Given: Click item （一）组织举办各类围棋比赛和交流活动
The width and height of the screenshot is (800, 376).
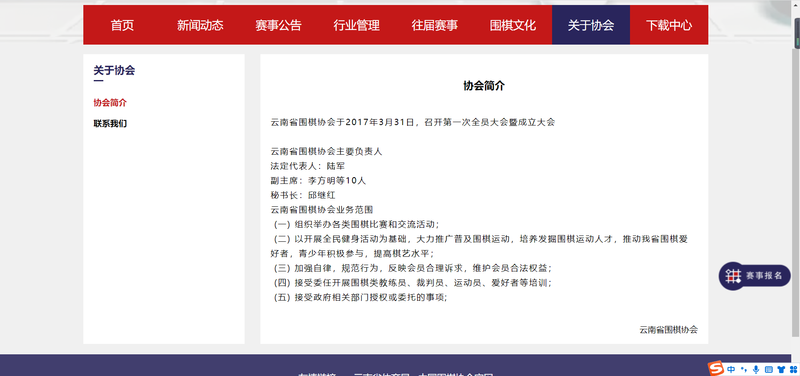Looking at the screenshot, I should point(356,224).
